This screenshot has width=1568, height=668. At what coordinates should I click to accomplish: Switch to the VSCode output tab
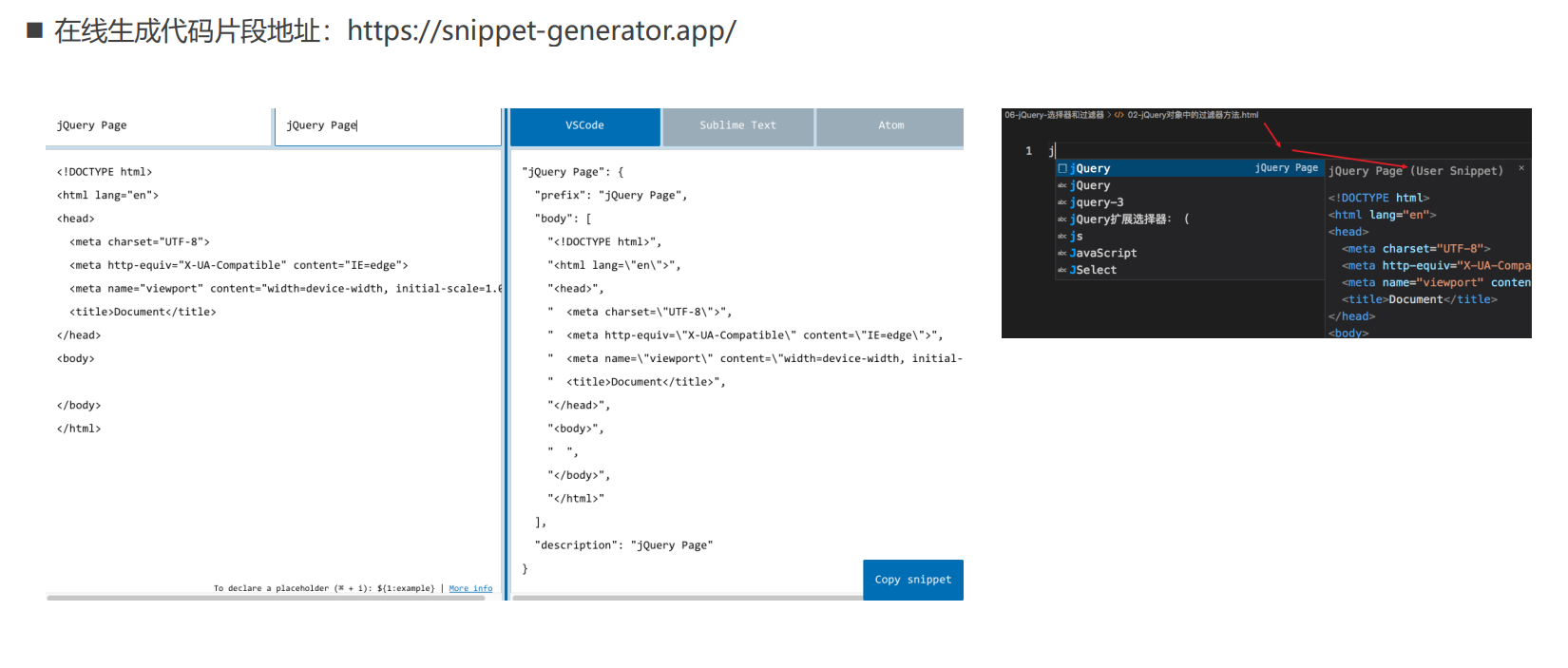(585, 126)
